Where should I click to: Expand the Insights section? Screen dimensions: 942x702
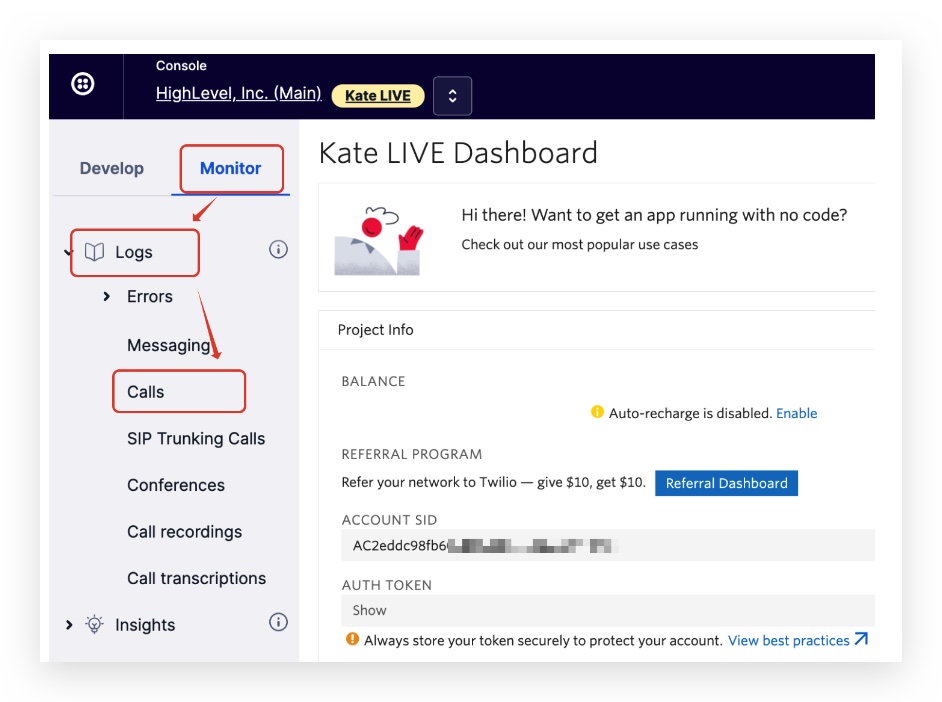(68, 624)
